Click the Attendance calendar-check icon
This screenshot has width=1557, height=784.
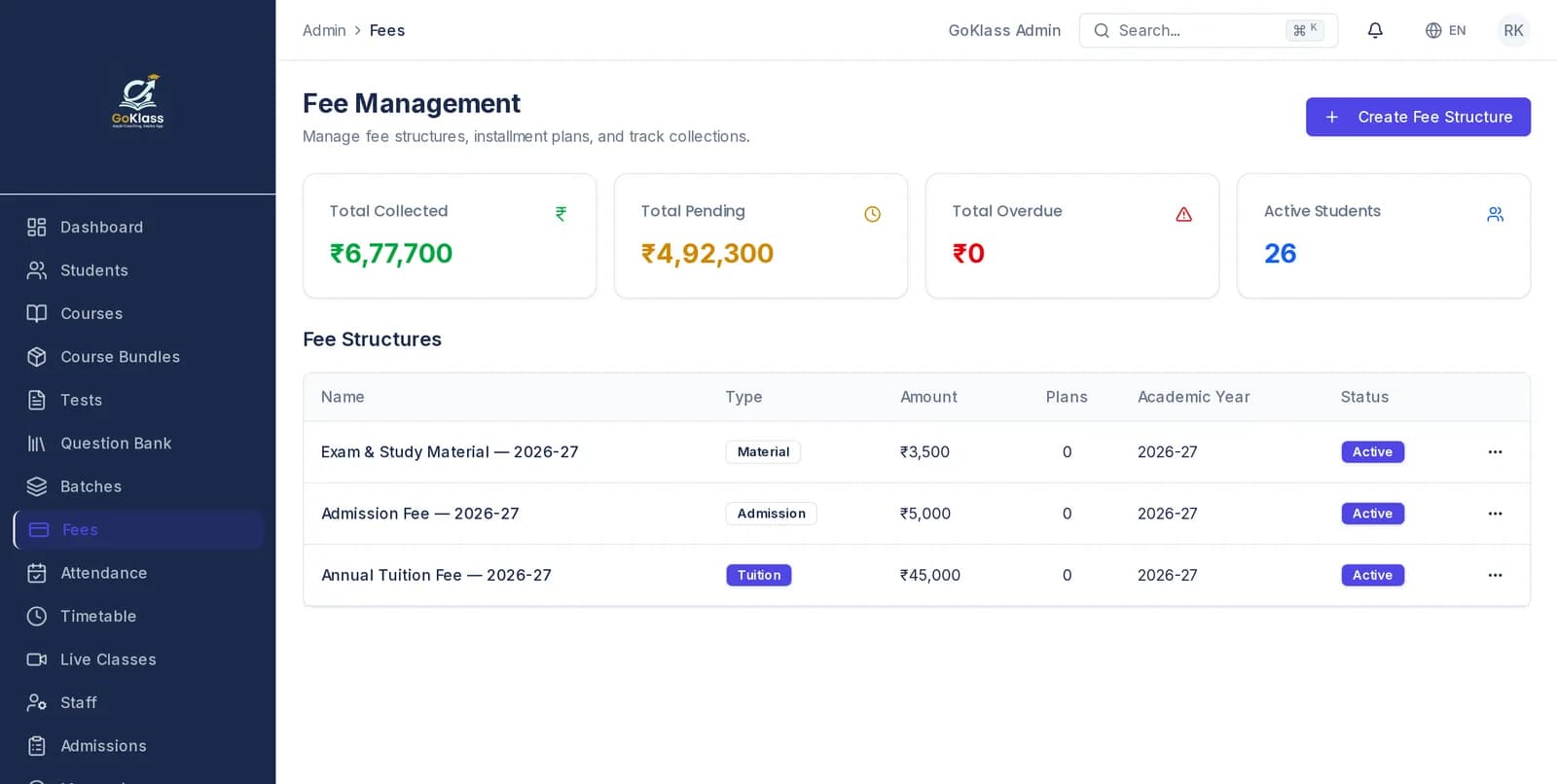click(37, 573)
